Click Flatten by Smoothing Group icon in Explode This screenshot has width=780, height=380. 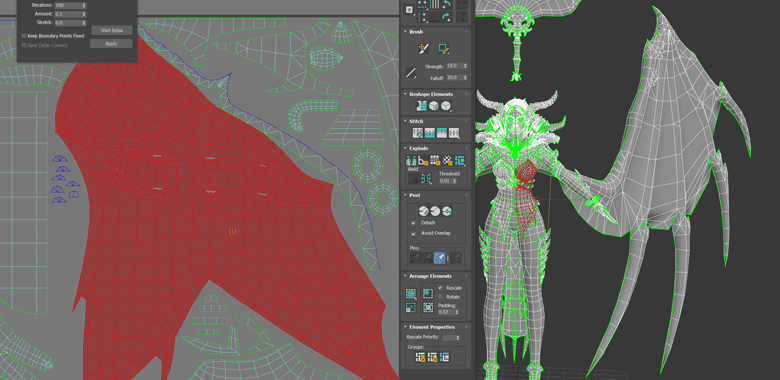pyautogui.click(x=435, y=161)
